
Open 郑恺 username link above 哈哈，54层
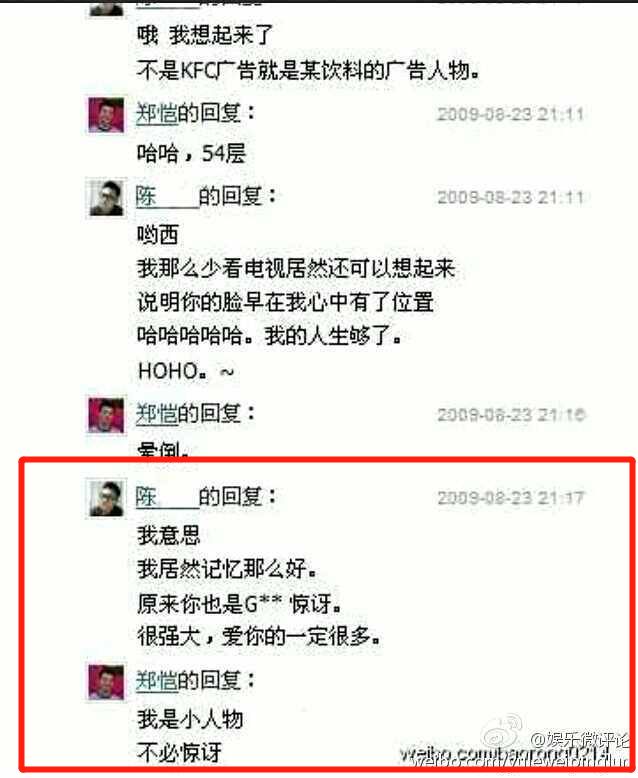pos(156,114)
